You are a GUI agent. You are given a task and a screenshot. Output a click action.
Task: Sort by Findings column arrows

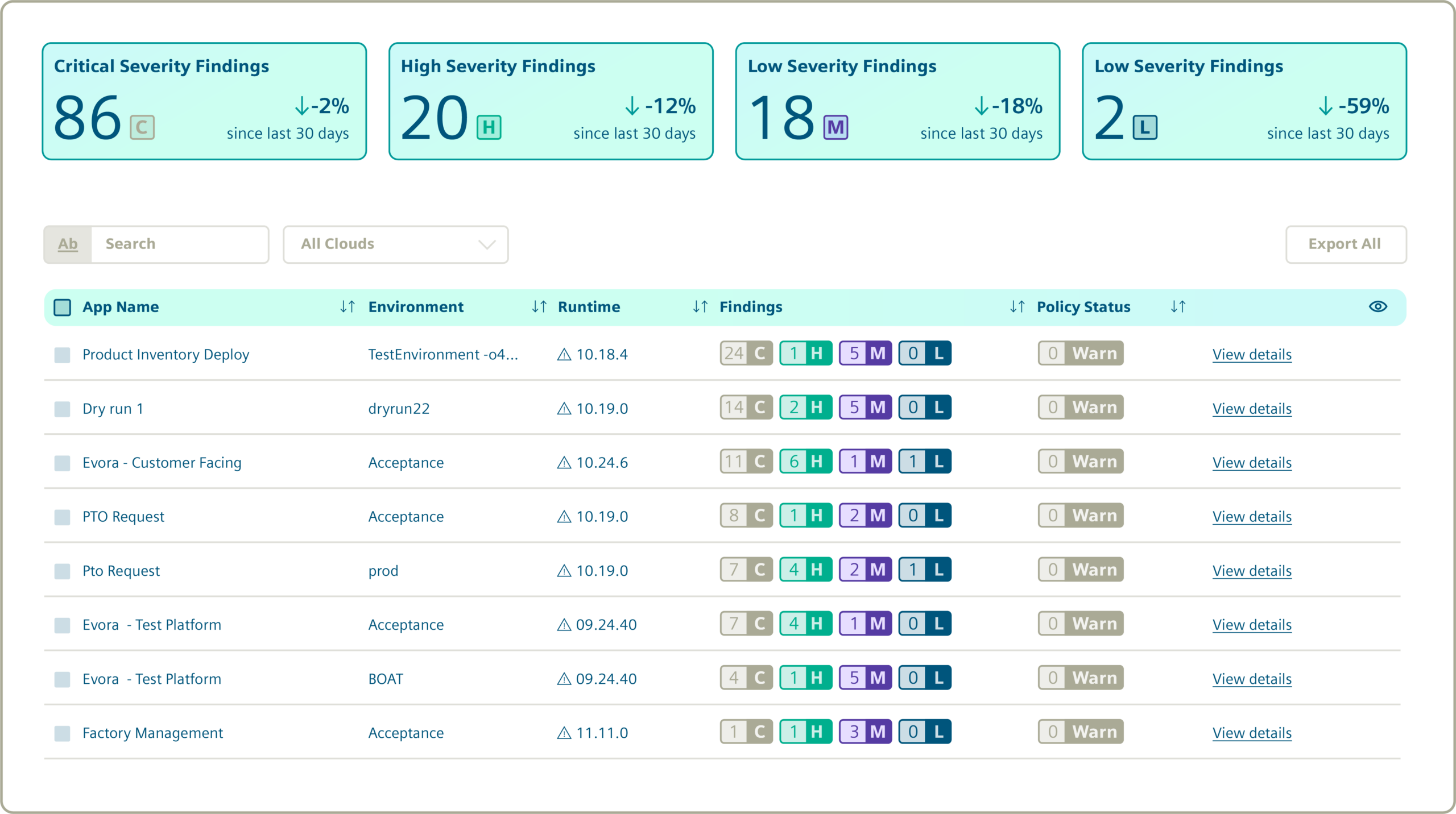pos(1017,307)
